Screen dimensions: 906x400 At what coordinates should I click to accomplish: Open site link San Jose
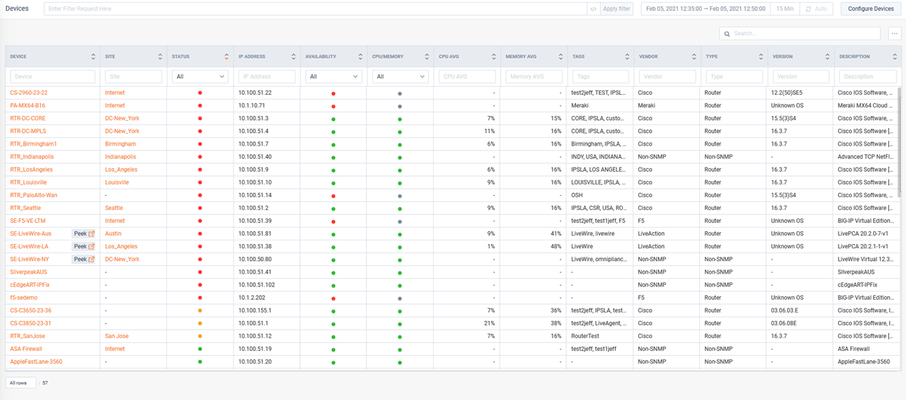coord(117,336)
